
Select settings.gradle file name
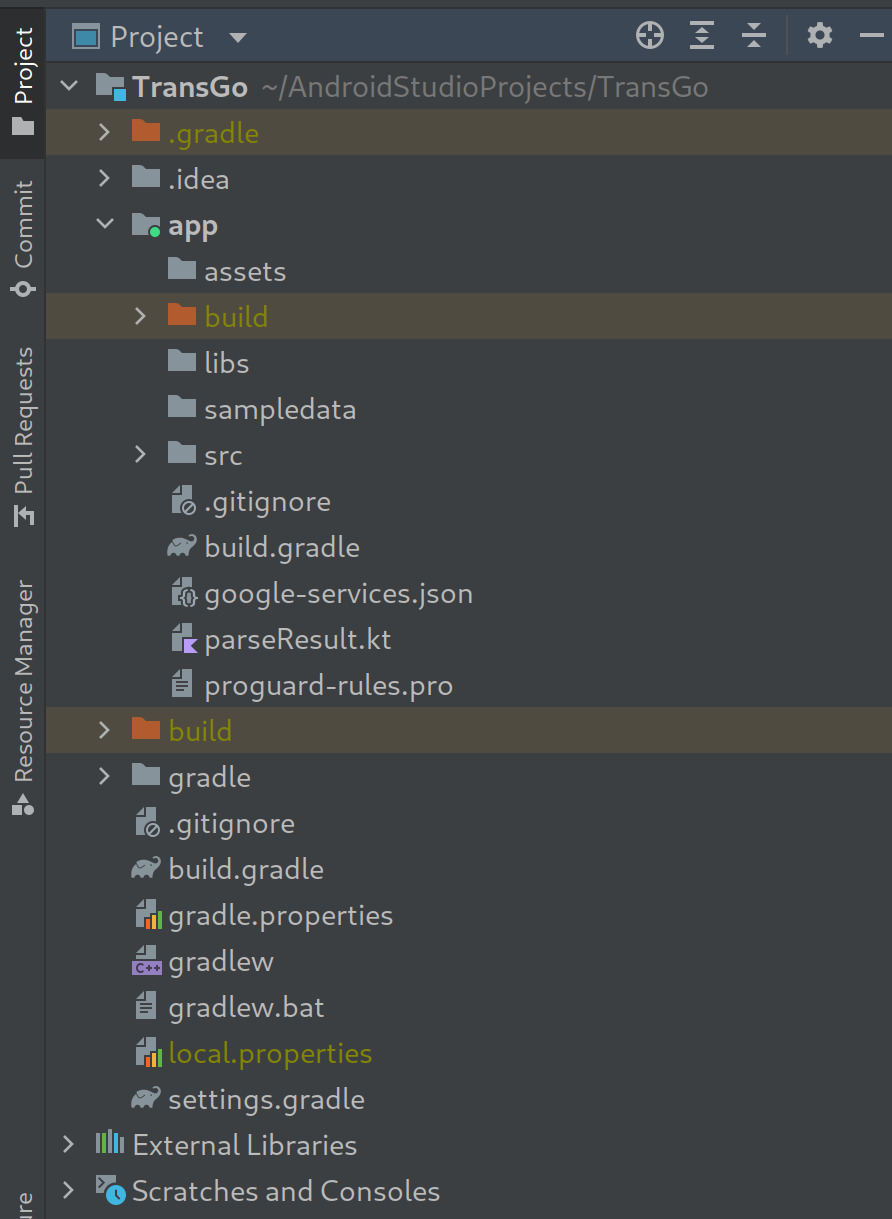pyautogui.click(x=266, y=1100)
